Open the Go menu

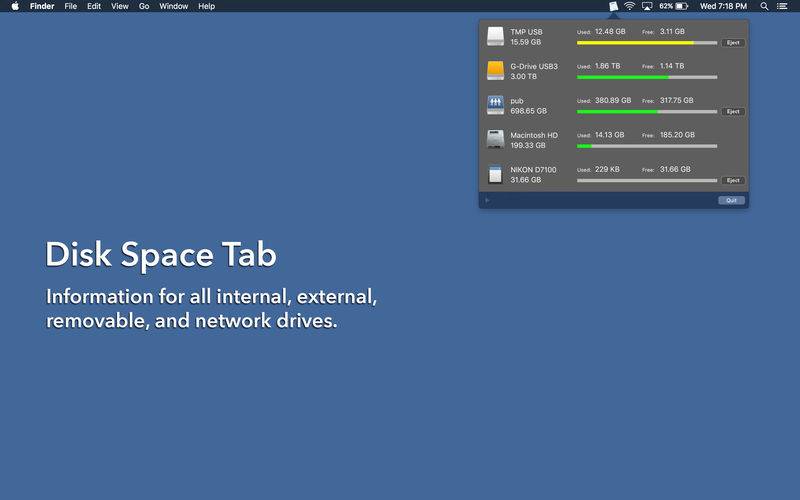click(x=144, y=6)
